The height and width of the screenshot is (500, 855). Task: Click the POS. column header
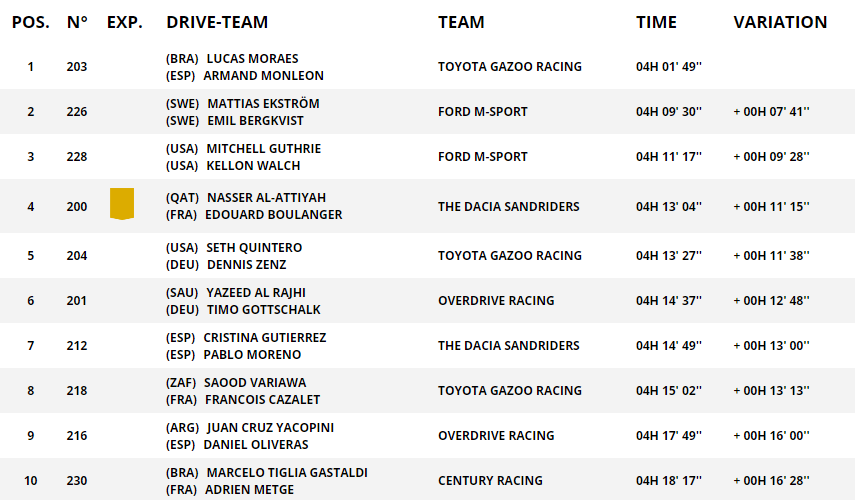coord(30,22)
